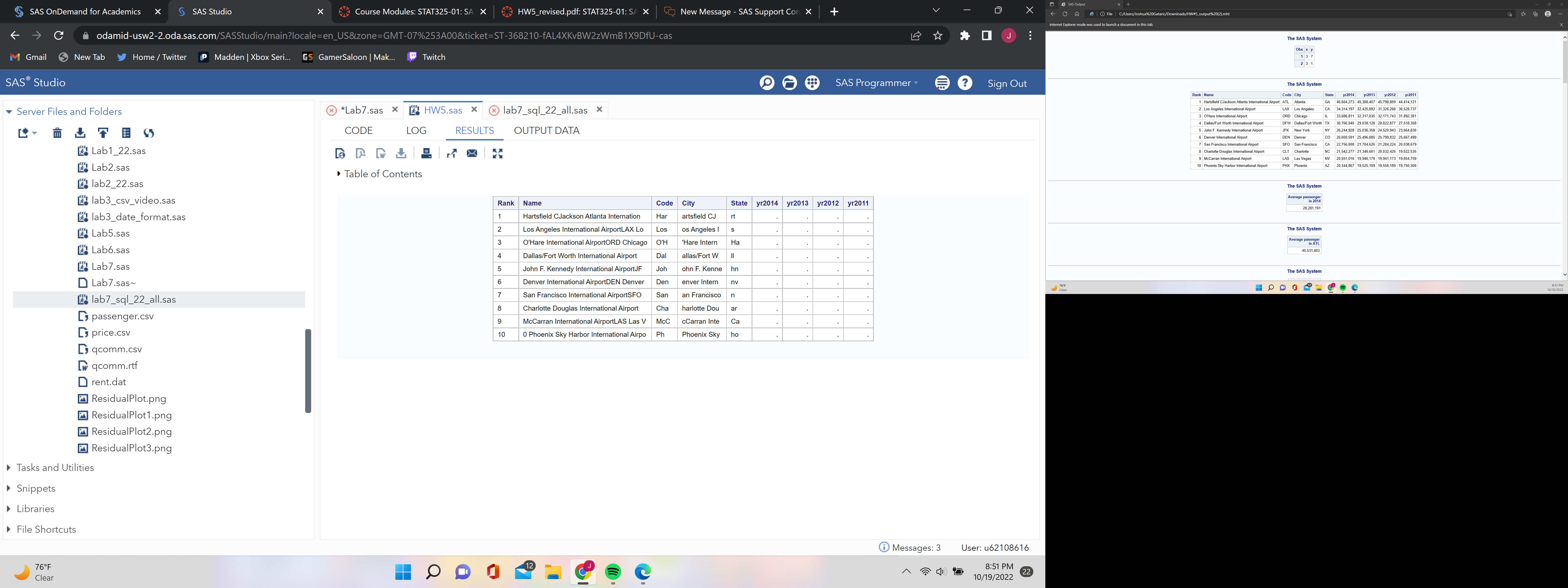
Task: Open the SAS Programmer perspective dropdown
Action: pos(877,83)
